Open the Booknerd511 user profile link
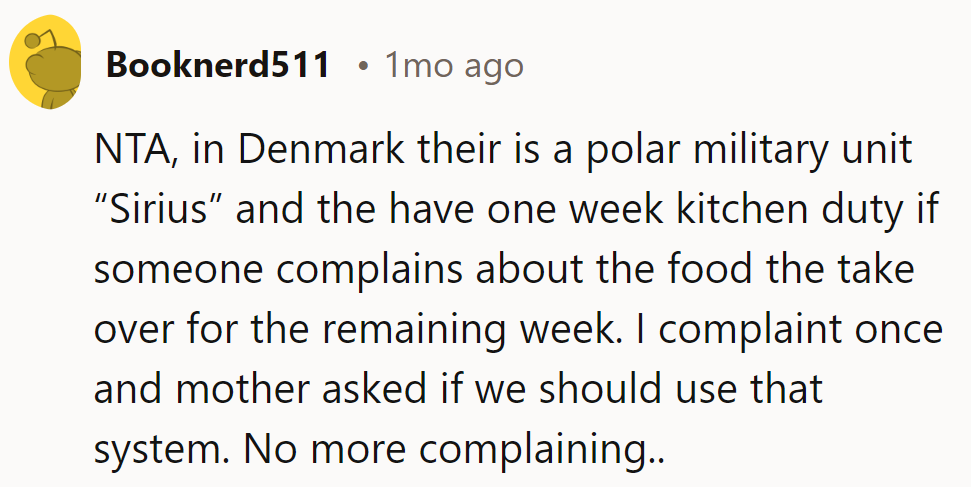The width and height of the screenshot is (971, 487). (218, 66)
